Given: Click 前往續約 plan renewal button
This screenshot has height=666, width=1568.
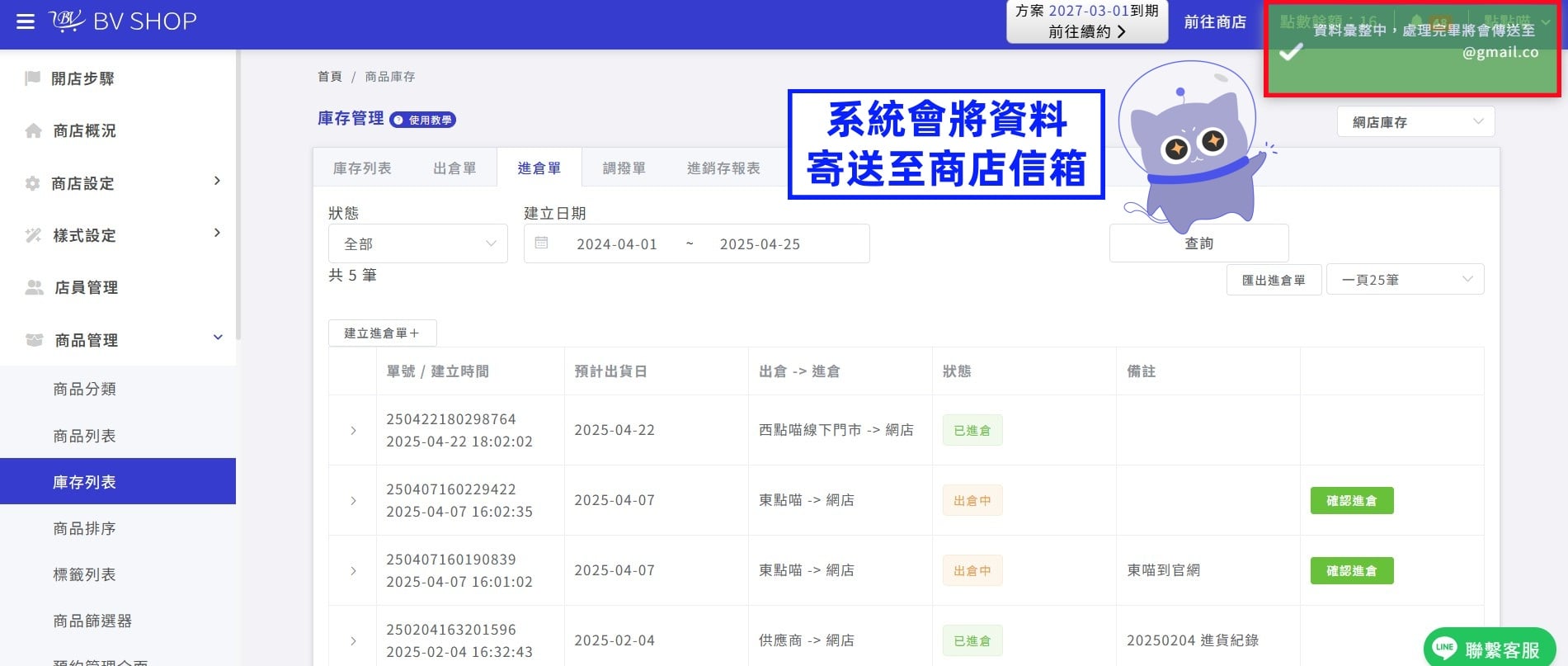Looking at the screenshot, I should coord(1087,32).
